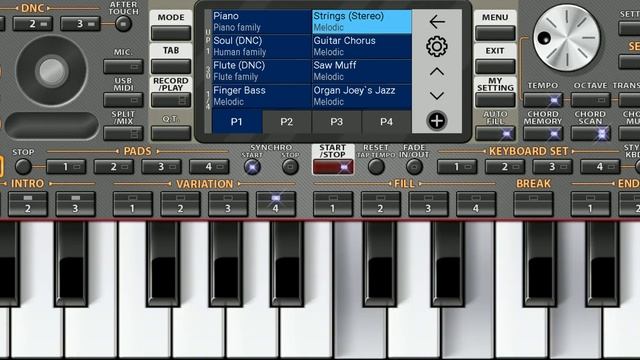Select Organ Joey's Jazz sound

(362, 96)
